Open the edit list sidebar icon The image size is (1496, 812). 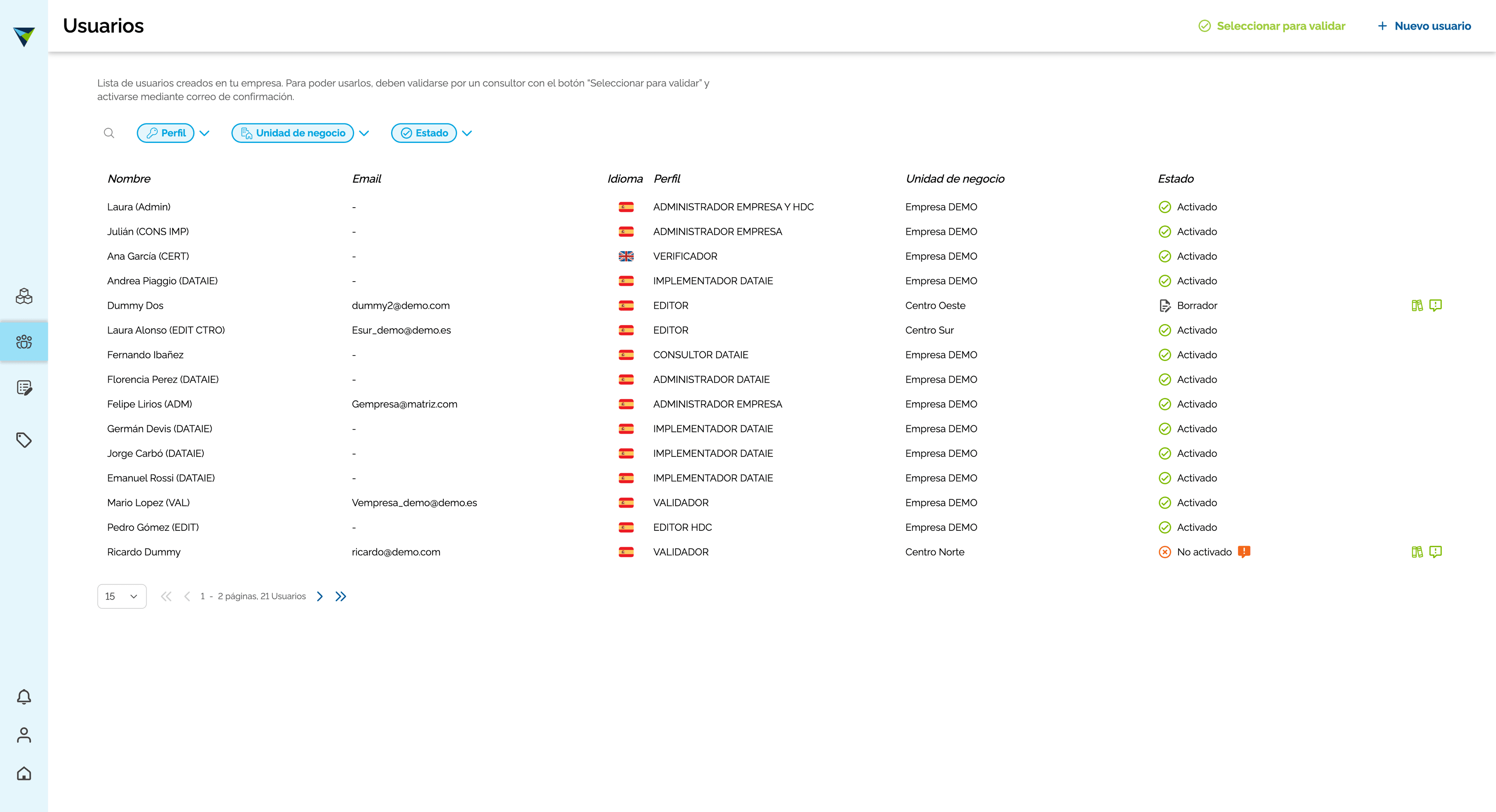coord(24,387)
